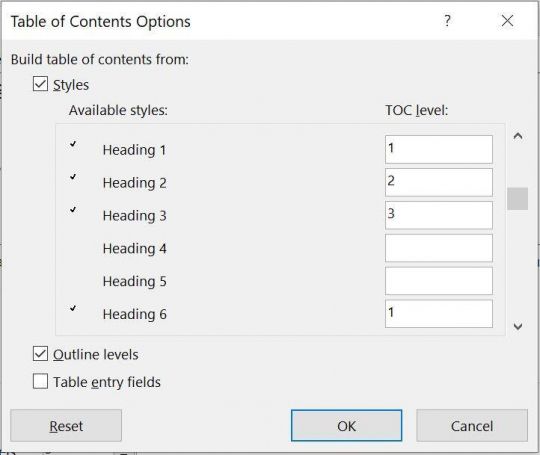Click the scroll down arrow in styles list
Viewport: 540px width, 455px height.
click(518, 326)
